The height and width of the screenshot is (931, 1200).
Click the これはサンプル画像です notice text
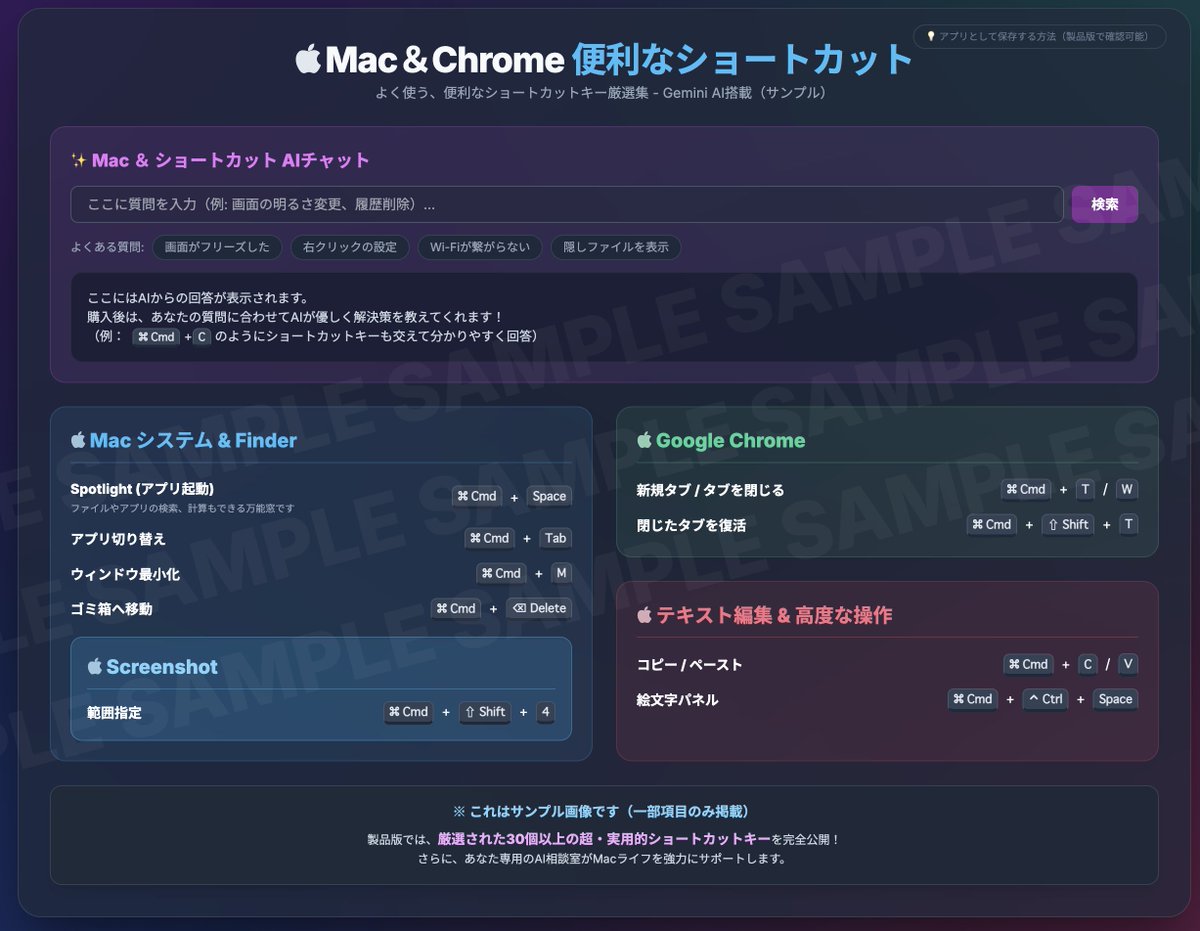604,811
